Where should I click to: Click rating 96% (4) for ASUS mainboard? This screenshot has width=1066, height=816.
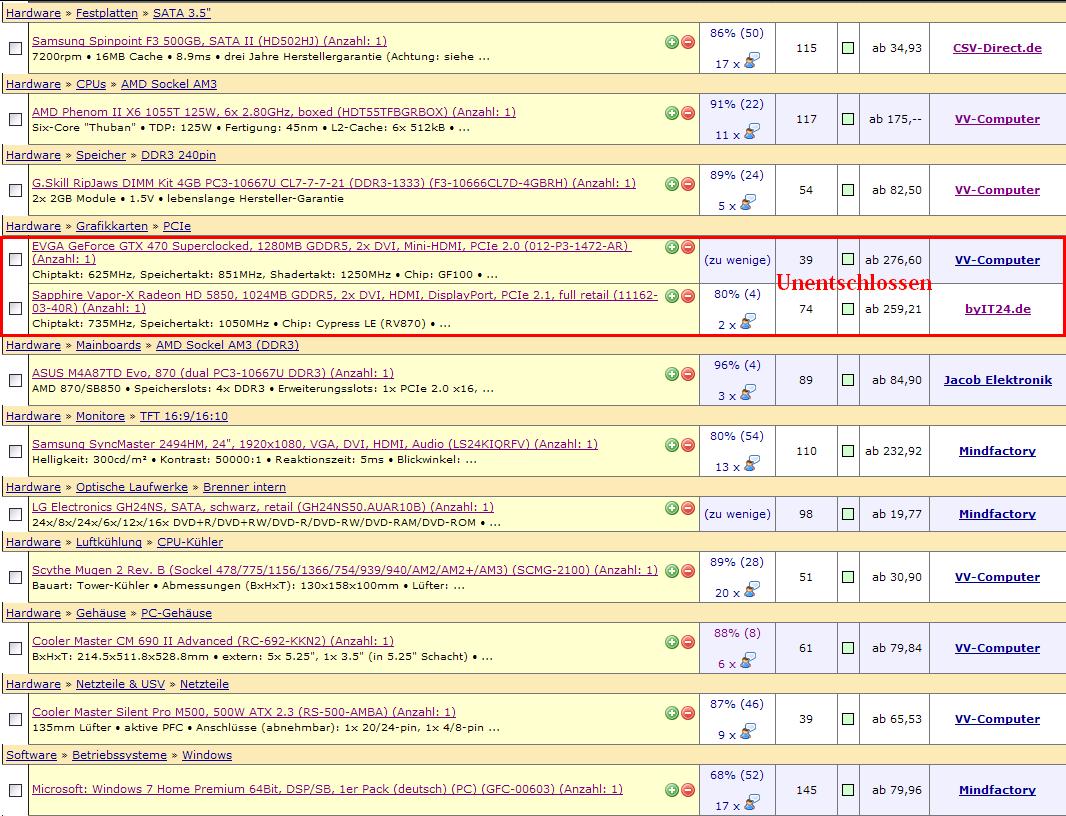[x=737, y=365]
